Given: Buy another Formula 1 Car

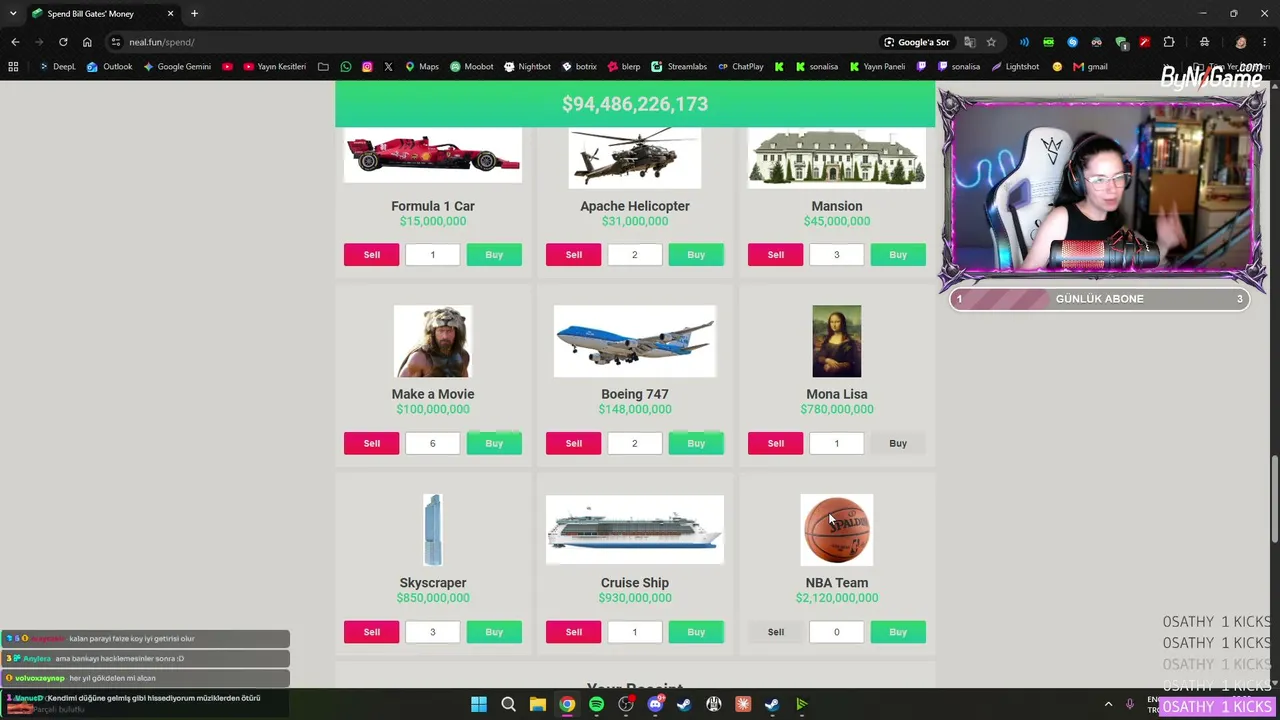Looking at the screenshot, I should click(x=494, y=255).
